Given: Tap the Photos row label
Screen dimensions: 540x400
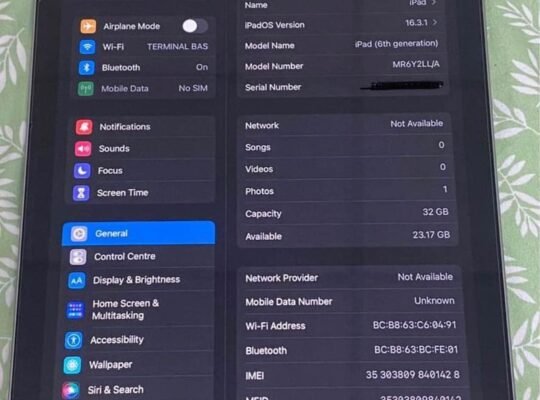Looking at the screenshot, I should [x=260, y=191].
